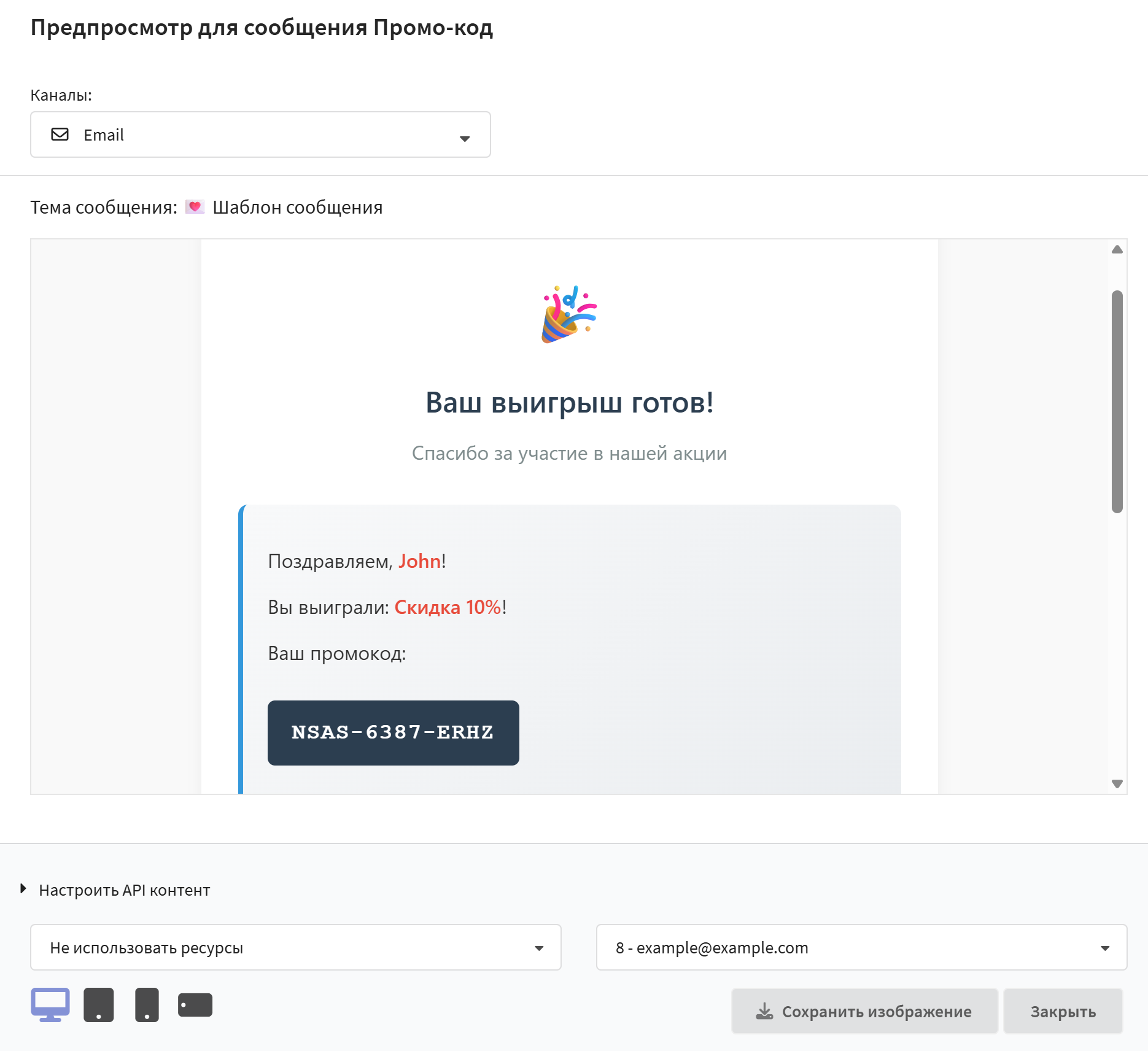Click the heart emoji in message subject

pos(195,207)
